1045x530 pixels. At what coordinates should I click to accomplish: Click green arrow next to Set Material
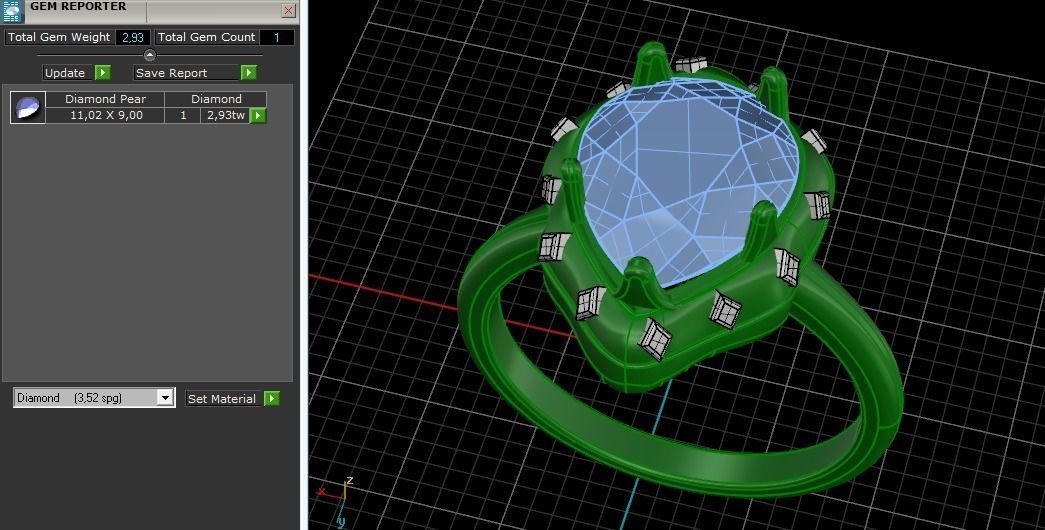click(272, 399)
